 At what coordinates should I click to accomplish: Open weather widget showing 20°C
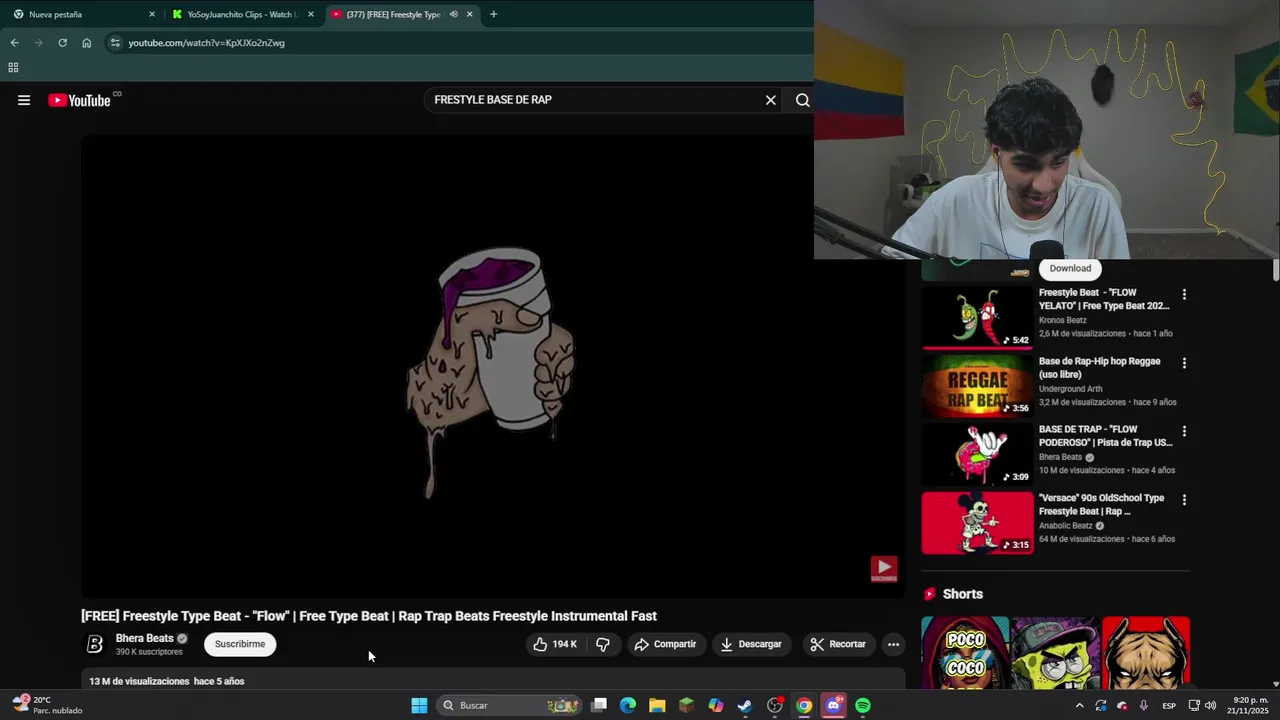pyautogui.click(x=48, y=705)
